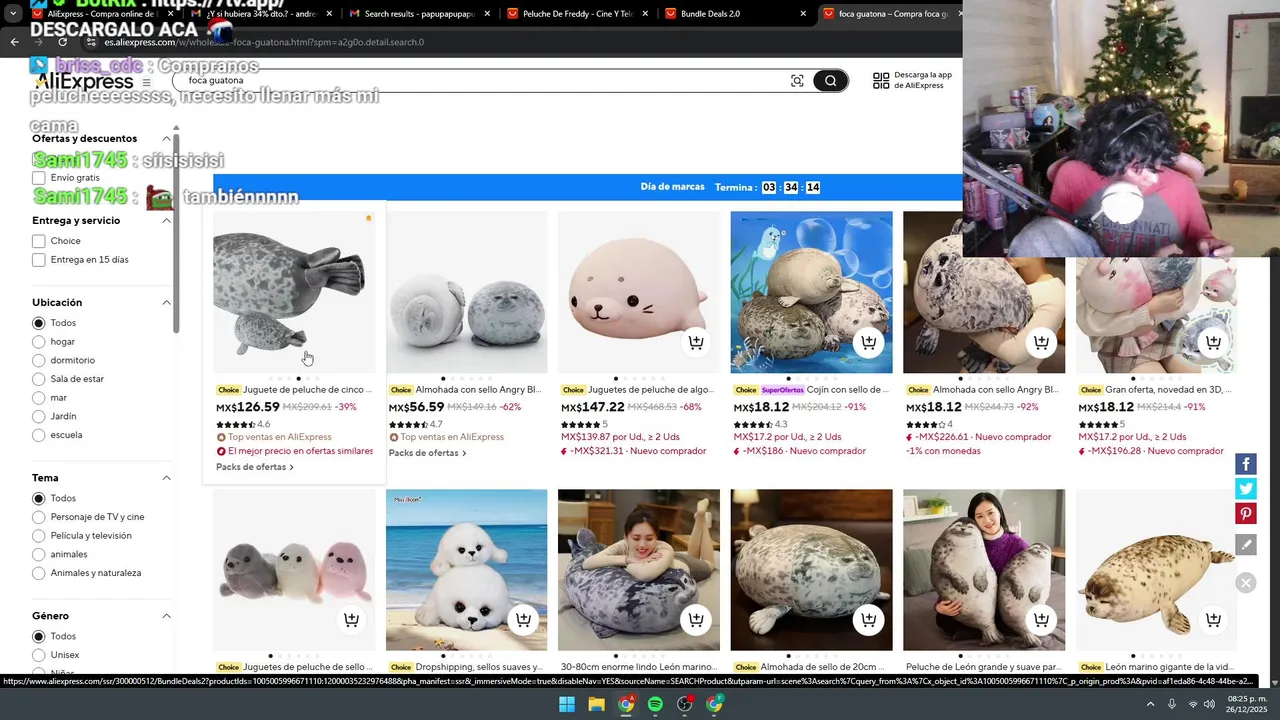Click the foca guatona search field
1280x720 pixels.
[480, 81]
